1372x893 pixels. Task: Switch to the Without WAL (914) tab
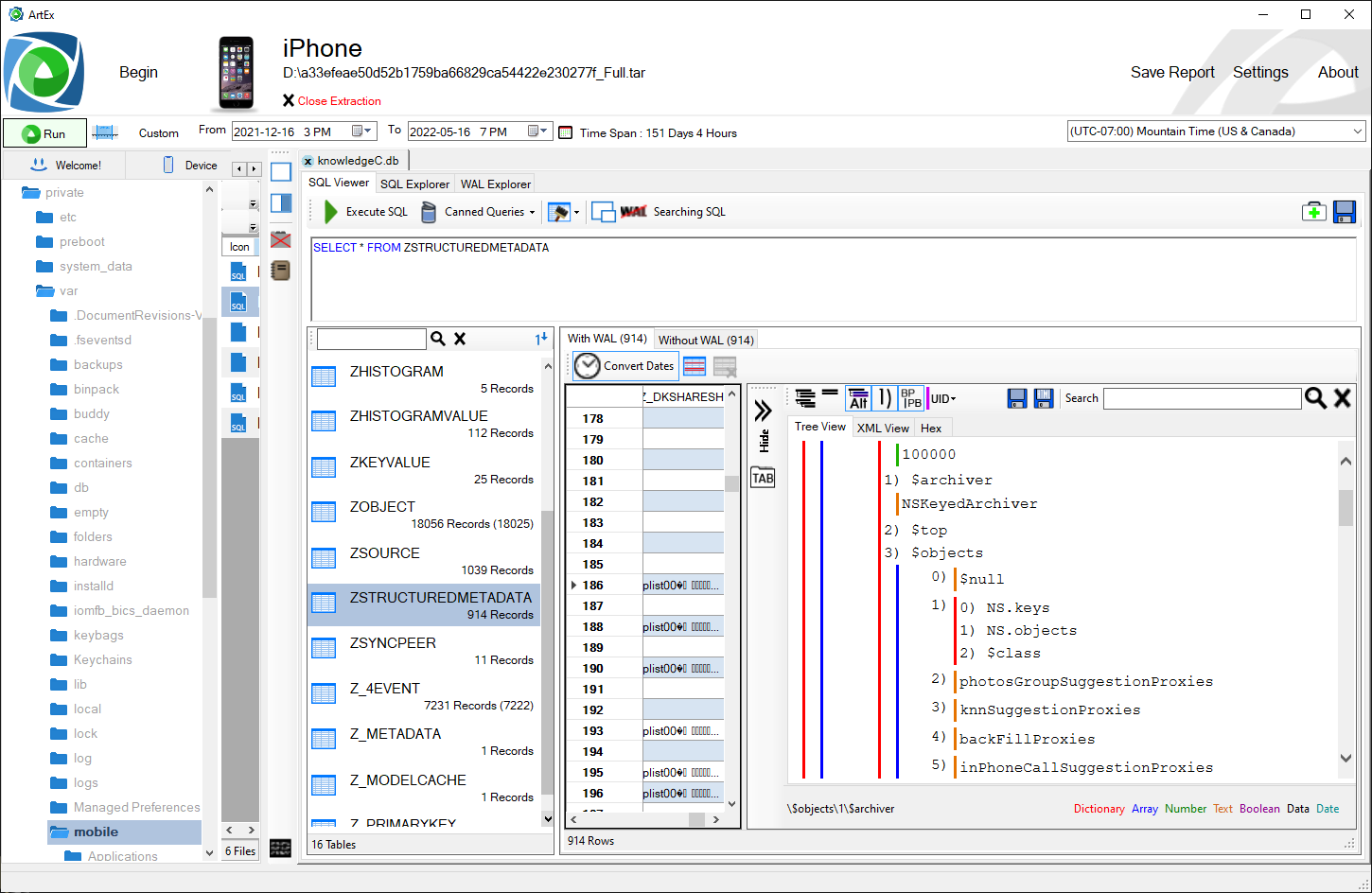coord(706,340)
